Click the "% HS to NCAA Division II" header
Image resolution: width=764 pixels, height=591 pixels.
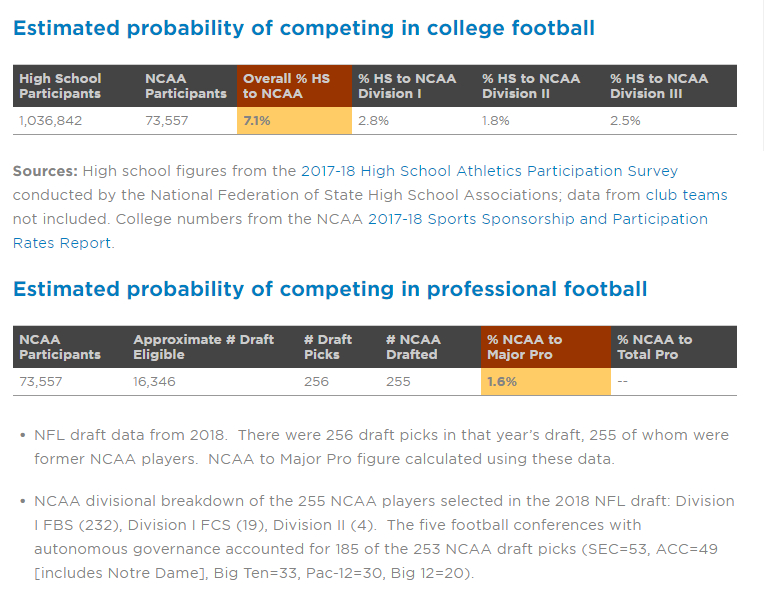tap(532, 86)
